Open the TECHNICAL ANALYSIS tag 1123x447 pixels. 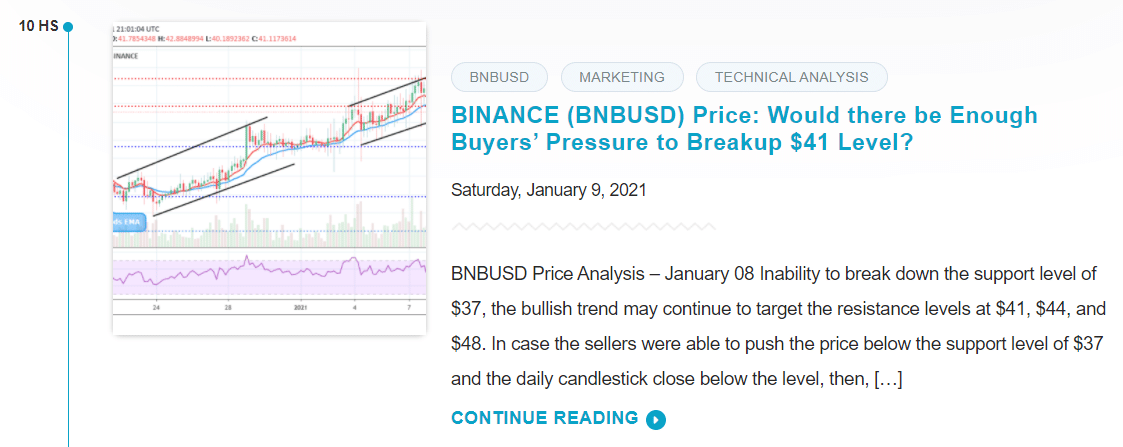791,77
